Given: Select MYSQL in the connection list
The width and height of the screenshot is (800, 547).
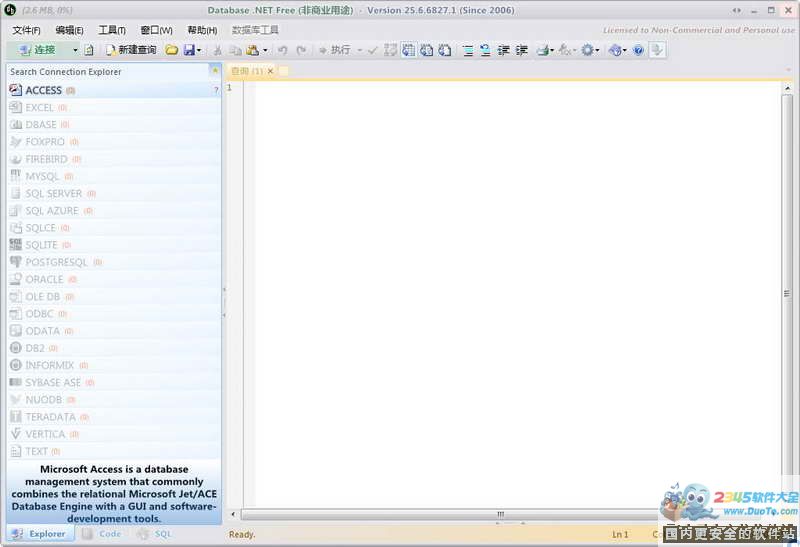Looking at the screenshot, I should (x=114, y=177).
